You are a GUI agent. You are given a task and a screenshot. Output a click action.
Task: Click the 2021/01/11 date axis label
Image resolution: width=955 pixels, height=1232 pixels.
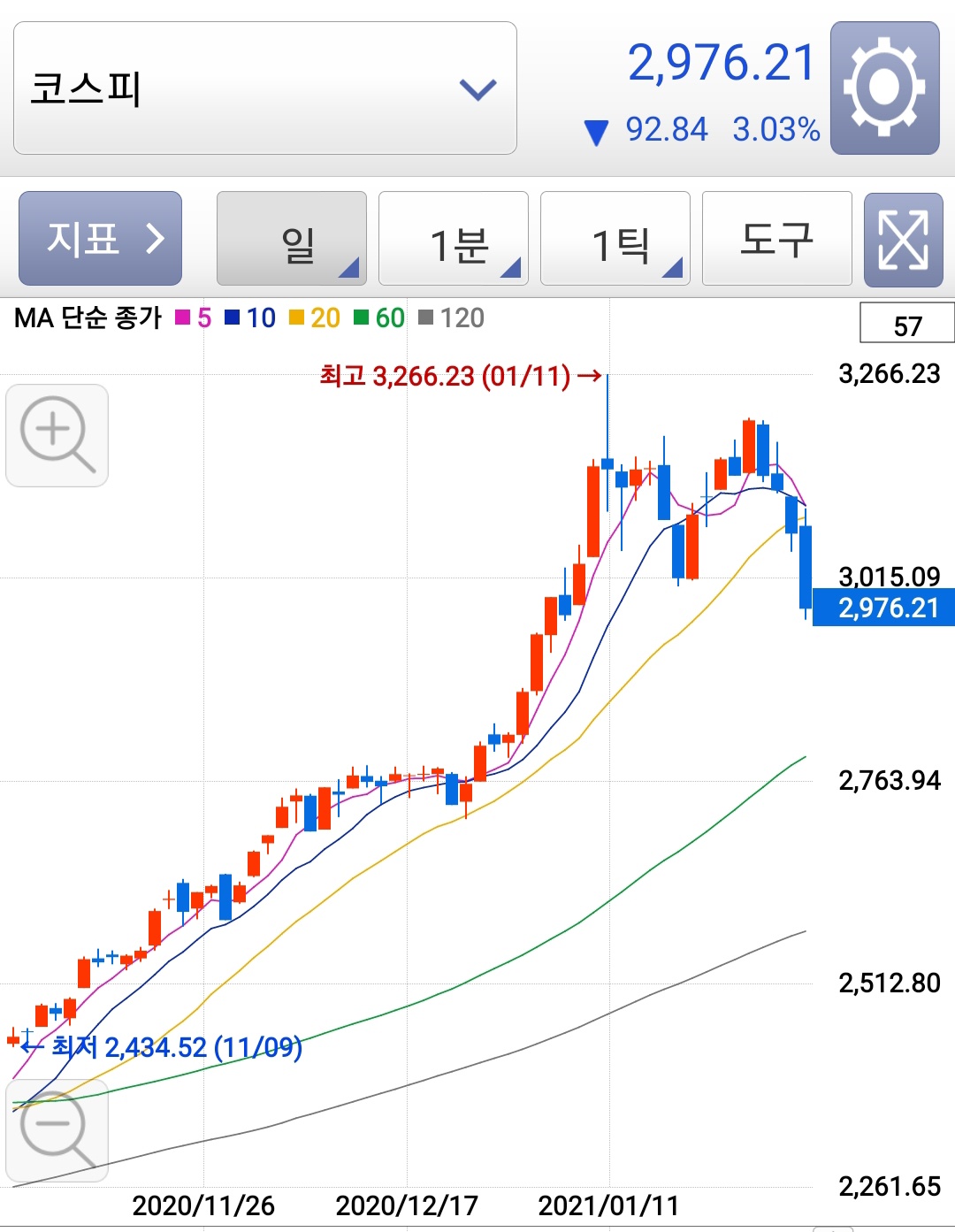click(608, 1205)
